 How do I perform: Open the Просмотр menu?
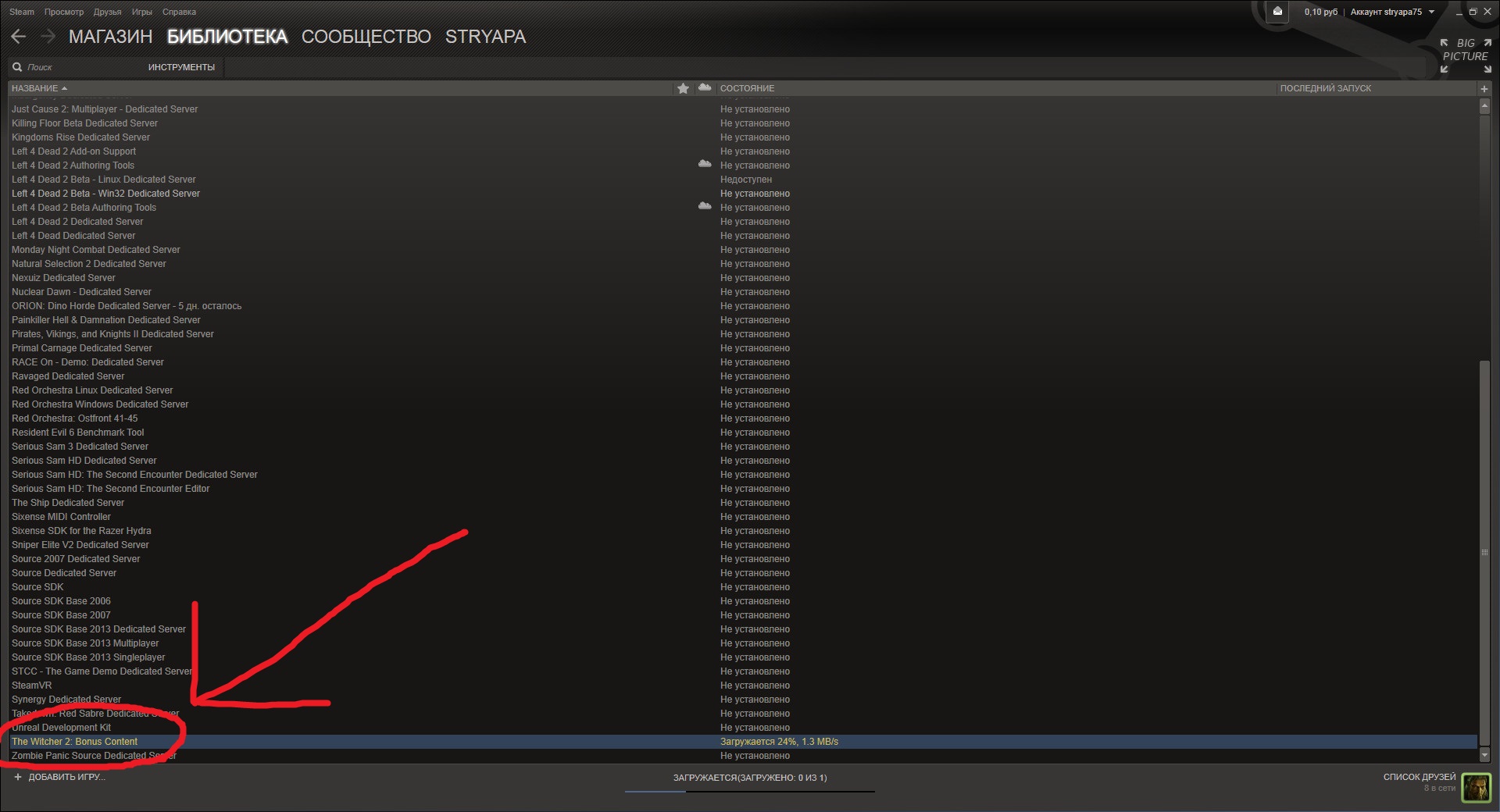pos(64,12)
